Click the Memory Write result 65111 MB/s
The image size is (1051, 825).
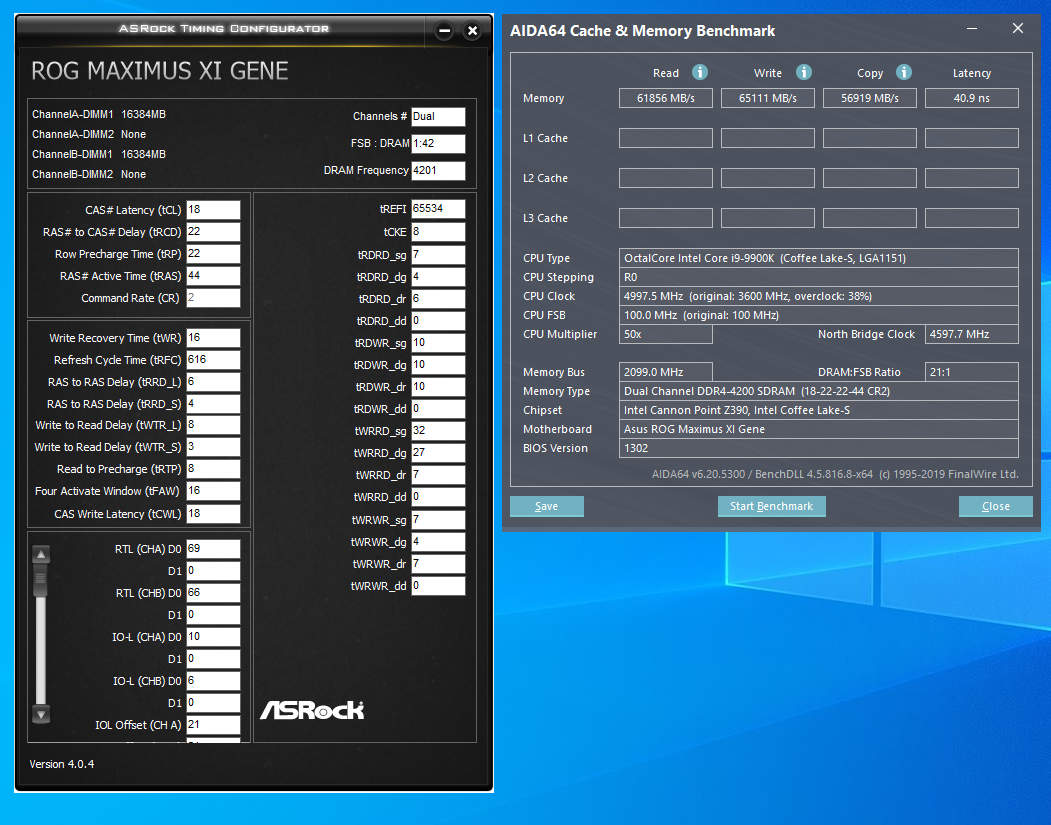767,98
